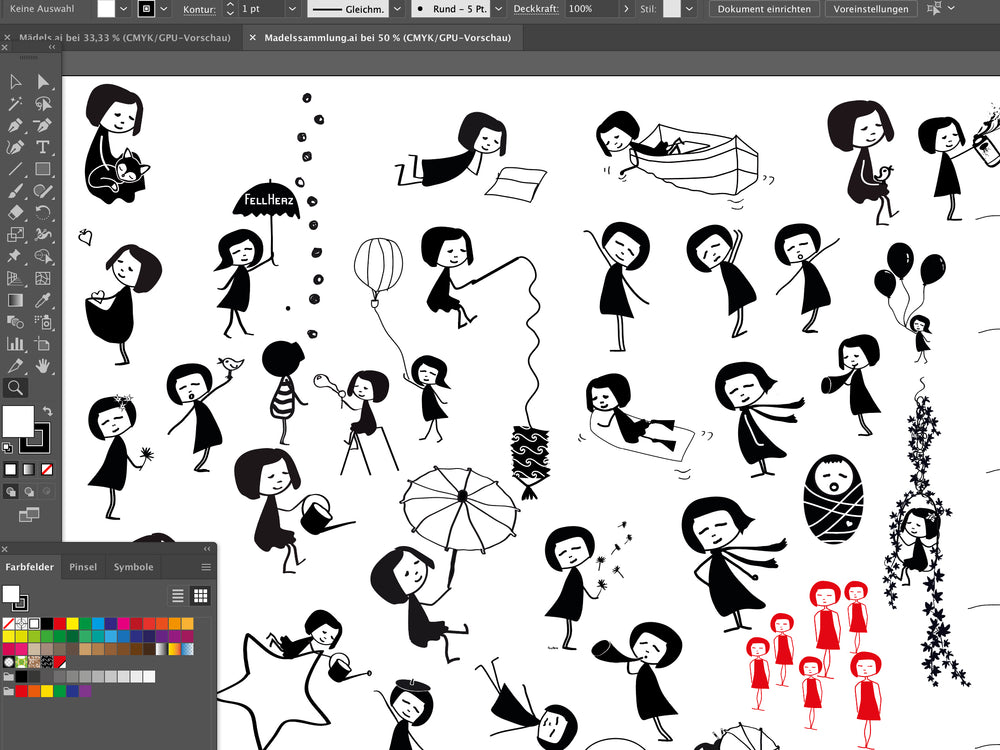
Task: Click the Dokument einrichten button
Action: point(764,9)
